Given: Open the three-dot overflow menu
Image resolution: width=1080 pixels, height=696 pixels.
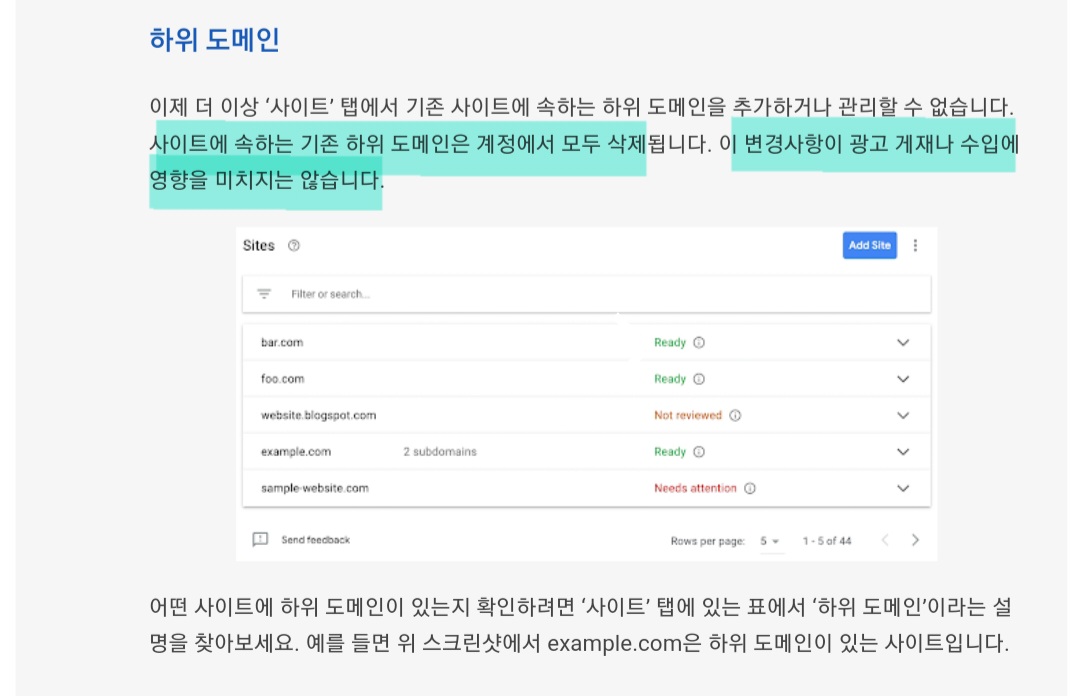Looking at the screenshot, I should 916,245.
